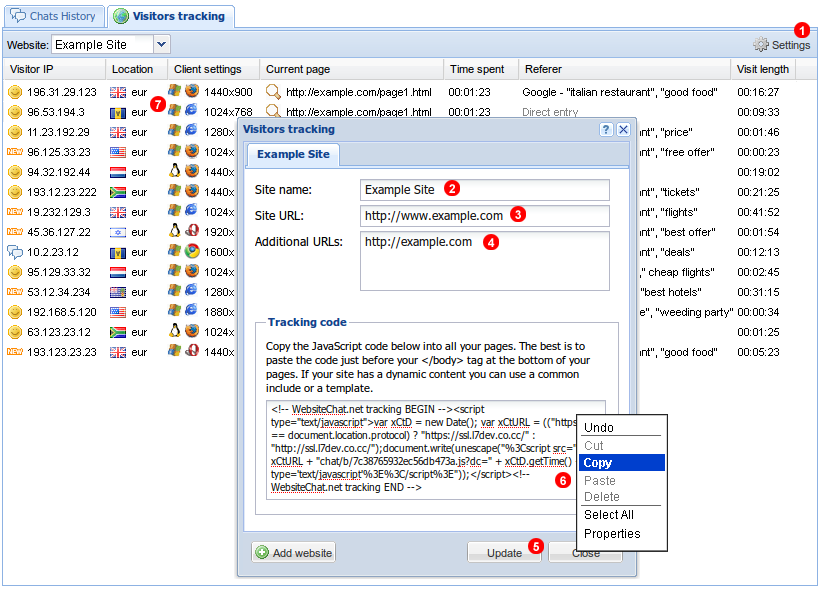Click the page URL in the 196.31.29.123 row
The height and width of the screenshot is (591, 821).
tap(359, 92)
